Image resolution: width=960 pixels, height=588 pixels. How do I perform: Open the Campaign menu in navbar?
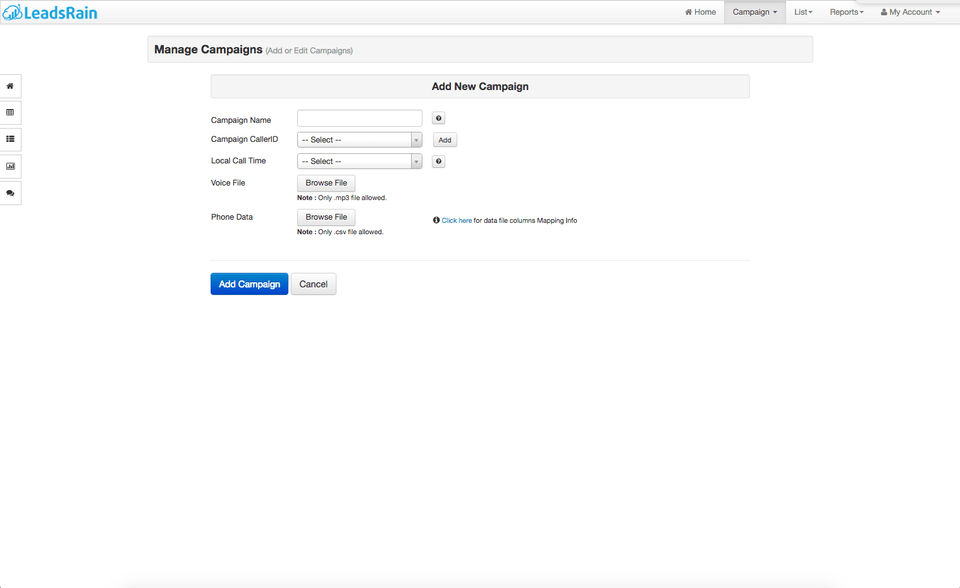pos(754,12)
